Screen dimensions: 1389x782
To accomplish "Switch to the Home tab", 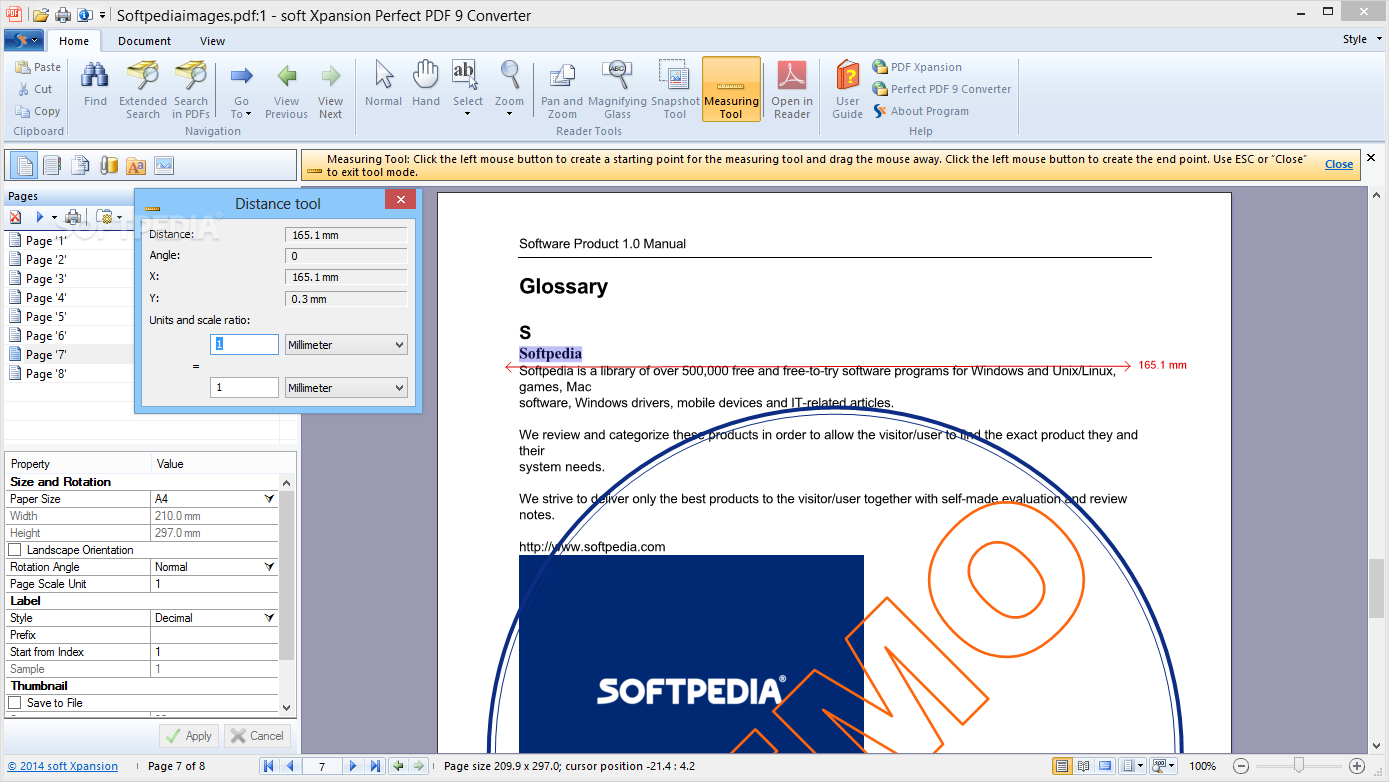I will pyautogui.click(x=74, y=41).
